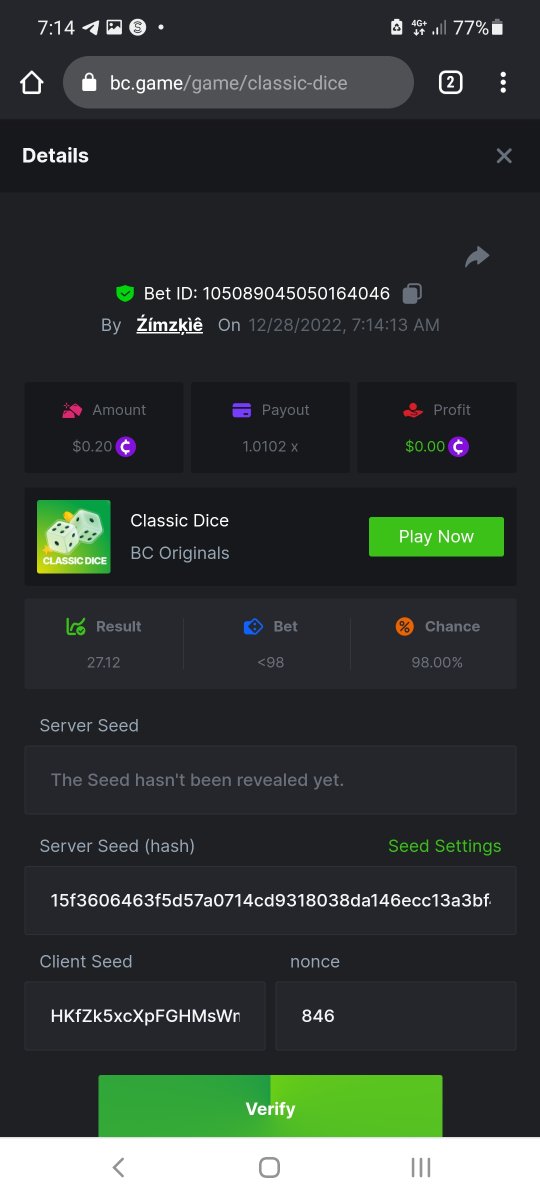Tap the Profit currency coin icon

458,446
